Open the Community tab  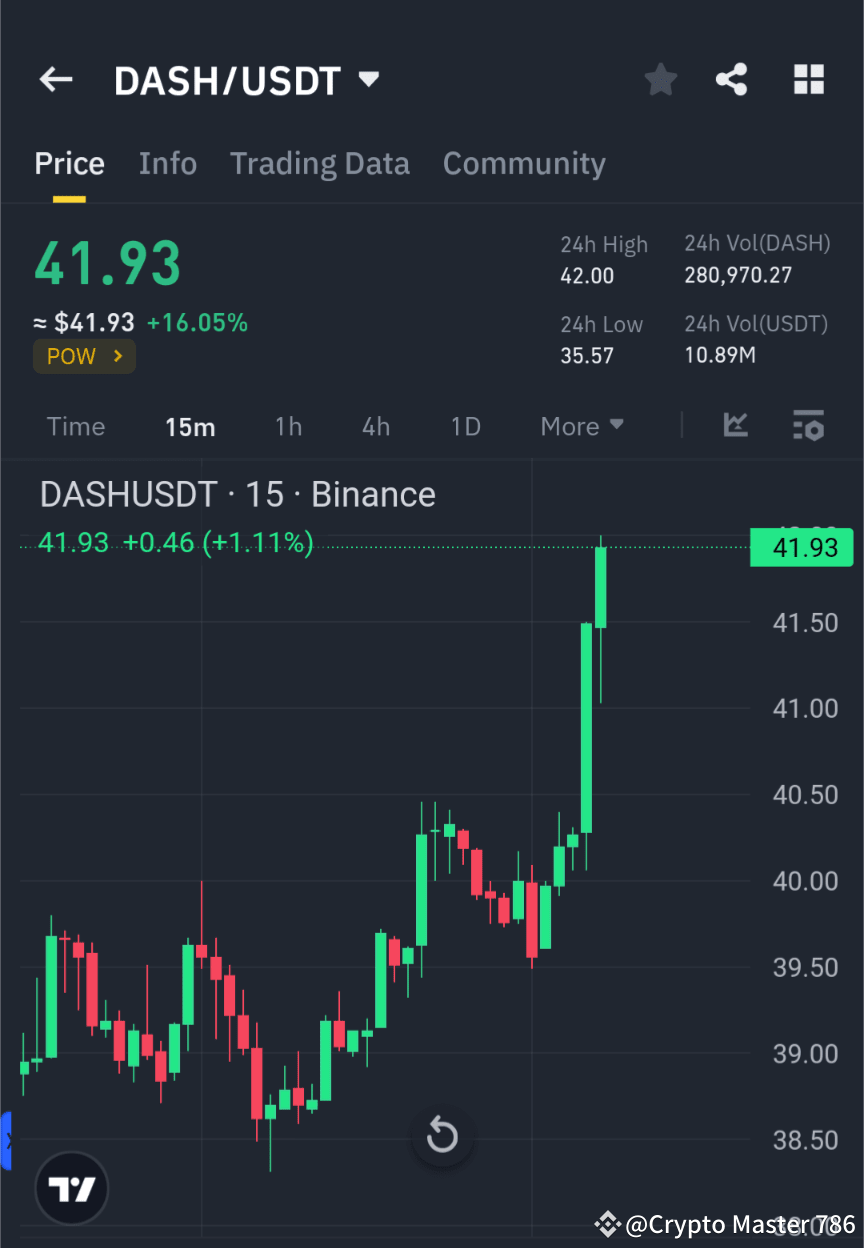click(x=524, y=163)
